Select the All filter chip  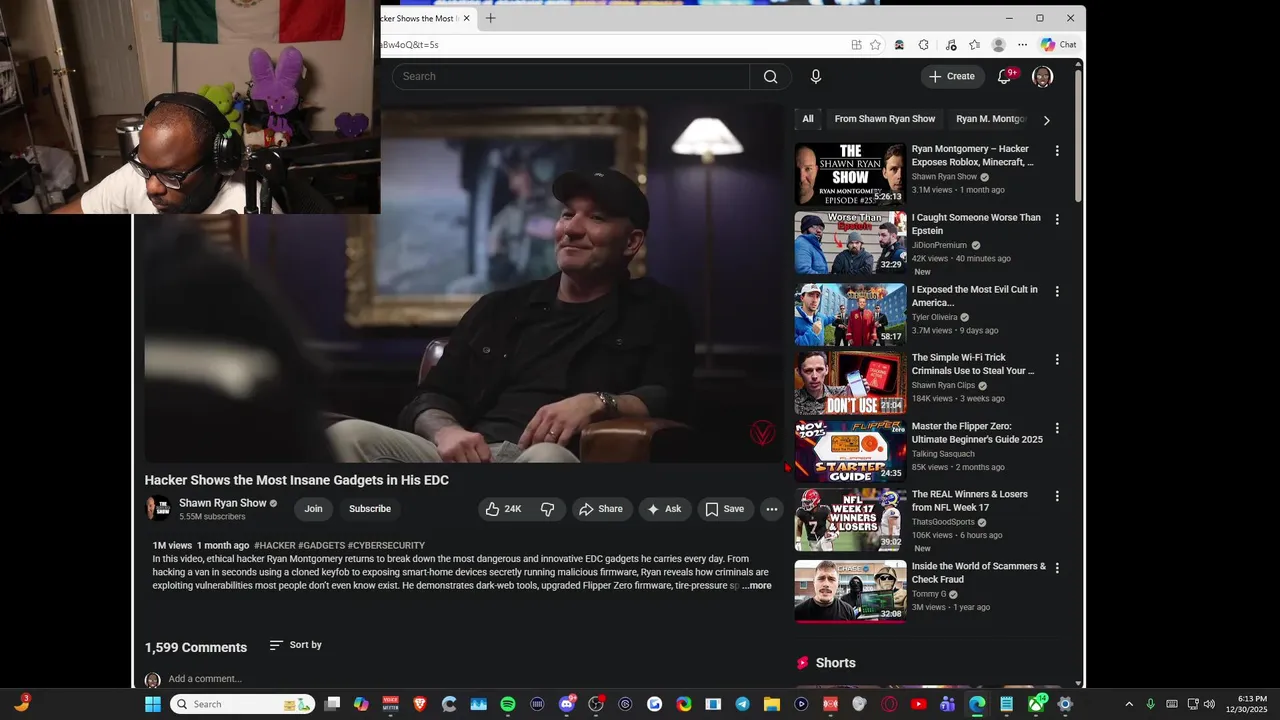(x=808, y=119)
